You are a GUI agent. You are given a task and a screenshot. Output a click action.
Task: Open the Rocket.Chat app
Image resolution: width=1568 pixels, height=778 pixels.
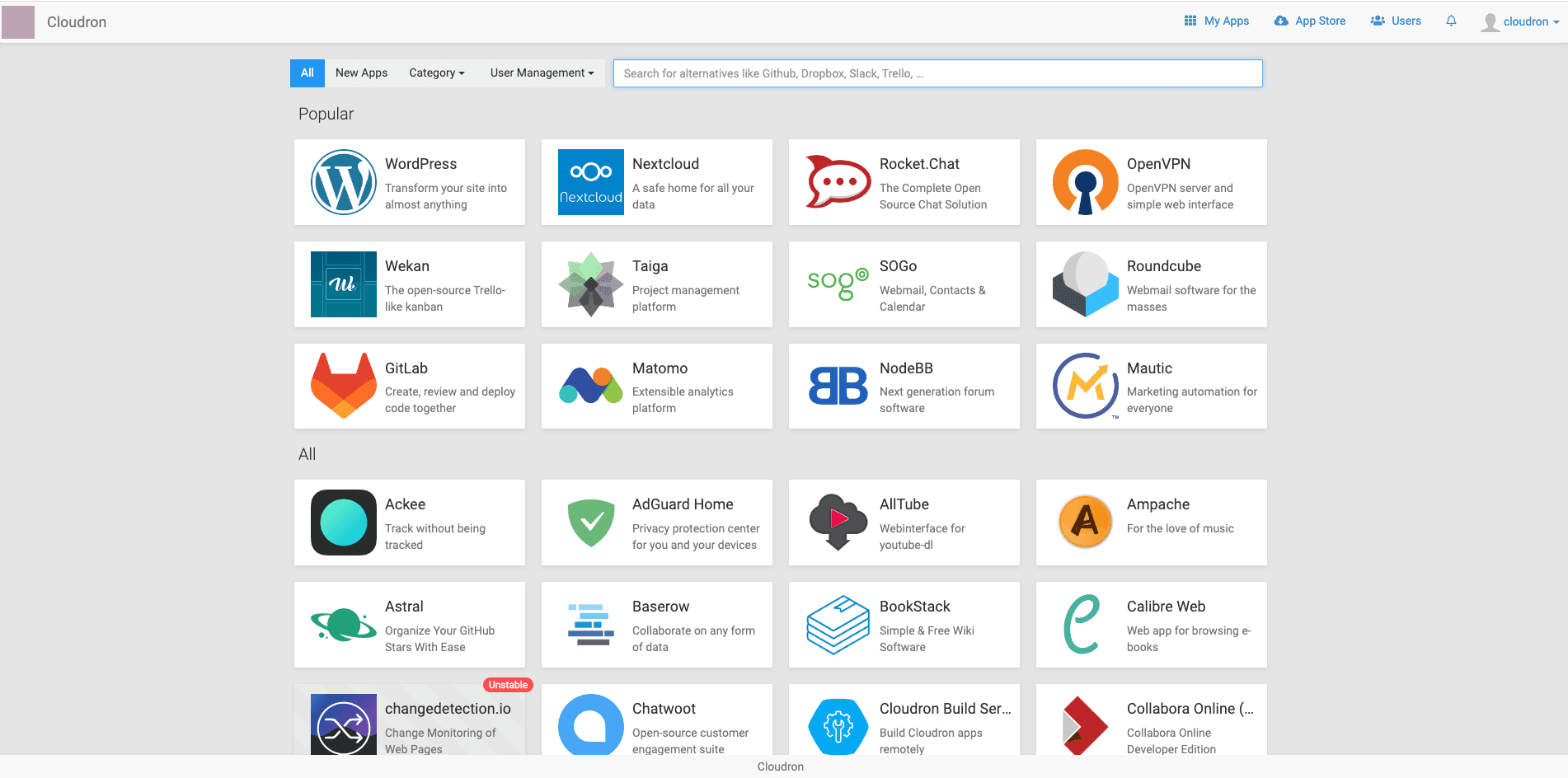click(x=904, y=182)
